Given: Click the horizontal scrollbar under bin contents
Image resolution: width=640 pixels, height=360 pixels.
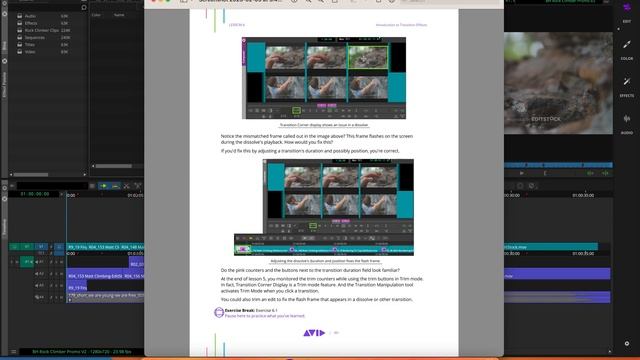Looking at the screenshot, I should (114, 166).
